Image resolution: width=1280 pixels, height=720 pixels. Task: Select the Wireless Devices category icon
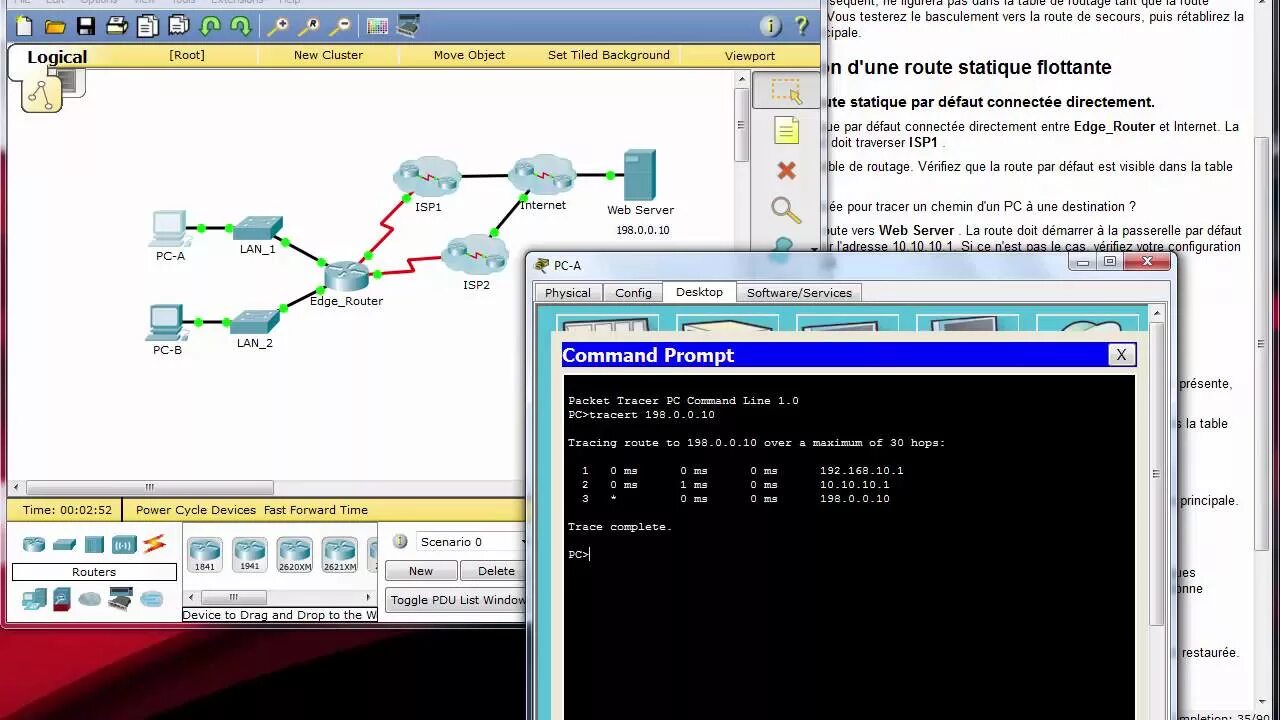tap(124, 544)
